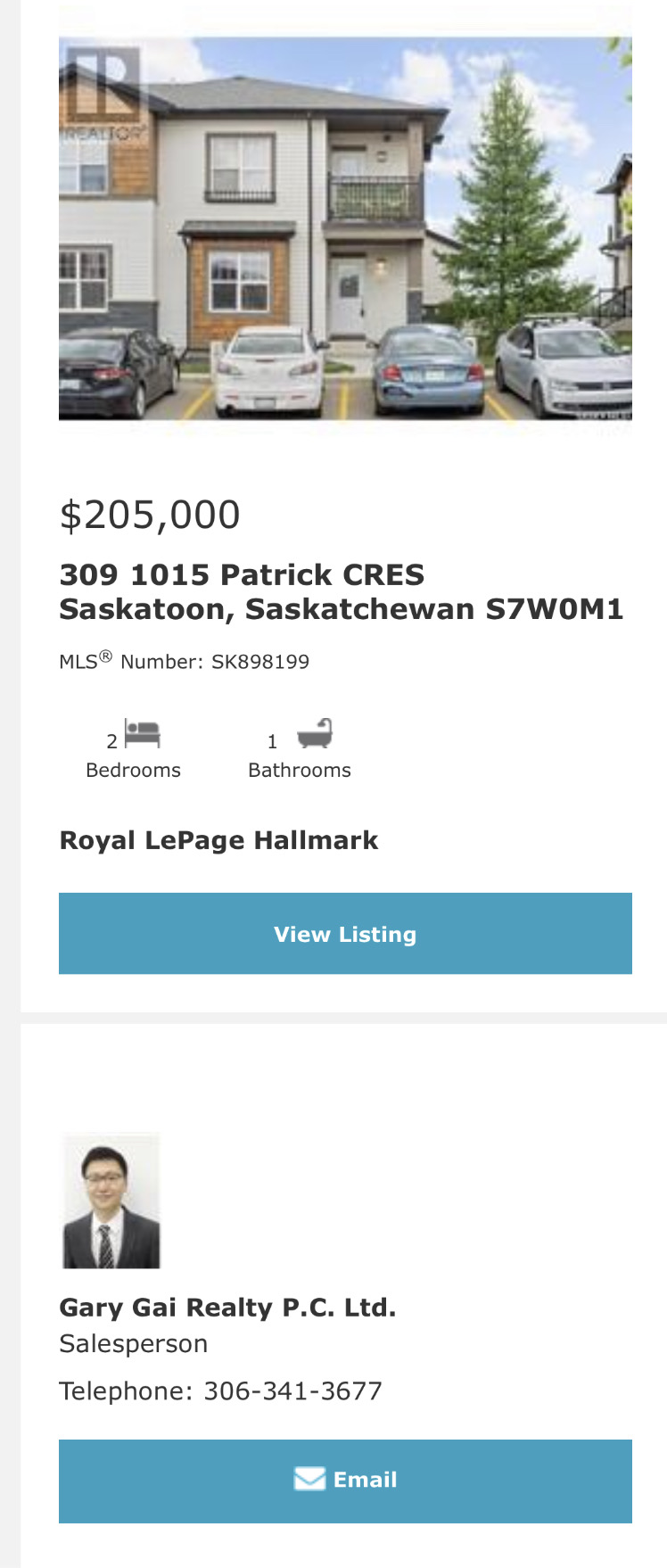
Task: Select MLS number SK898199
Action: coord(259,662)
